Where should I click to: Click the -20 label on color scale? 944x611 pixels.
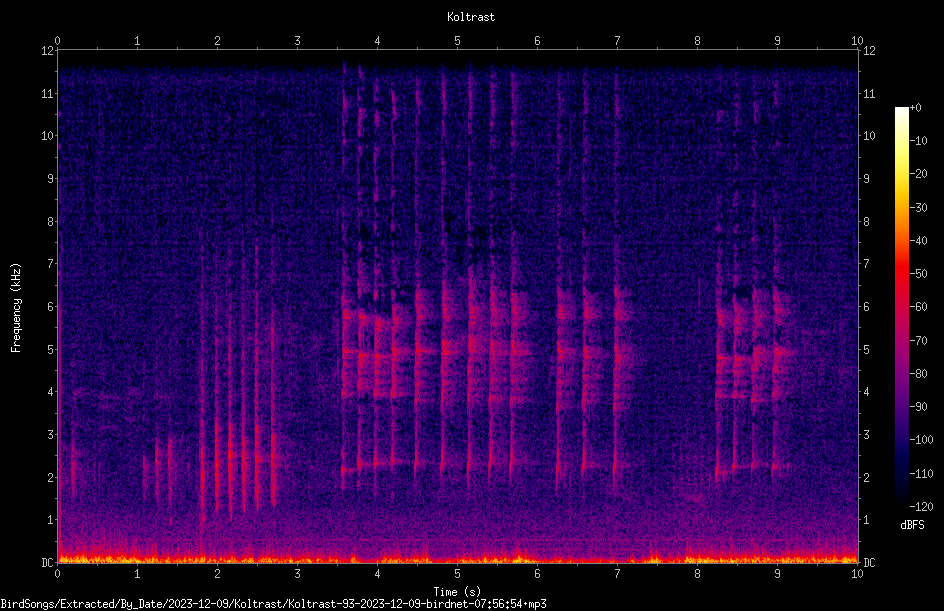coord(919,174)
